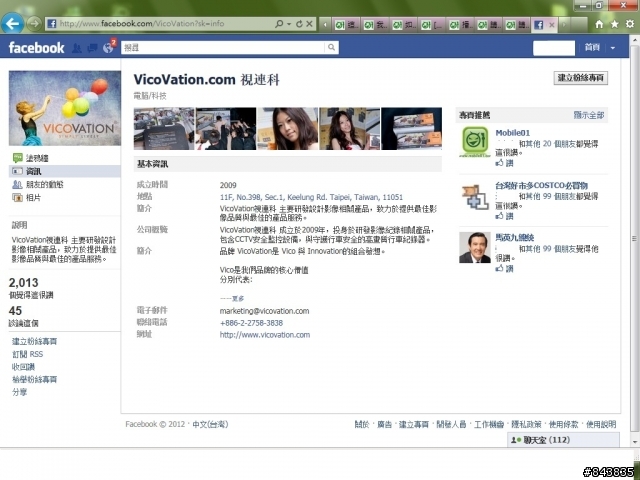Visit http://www.vicovation.com website link
Image resolution: width=640 pixels, height=480 pixels.
[x=264, y=335]
